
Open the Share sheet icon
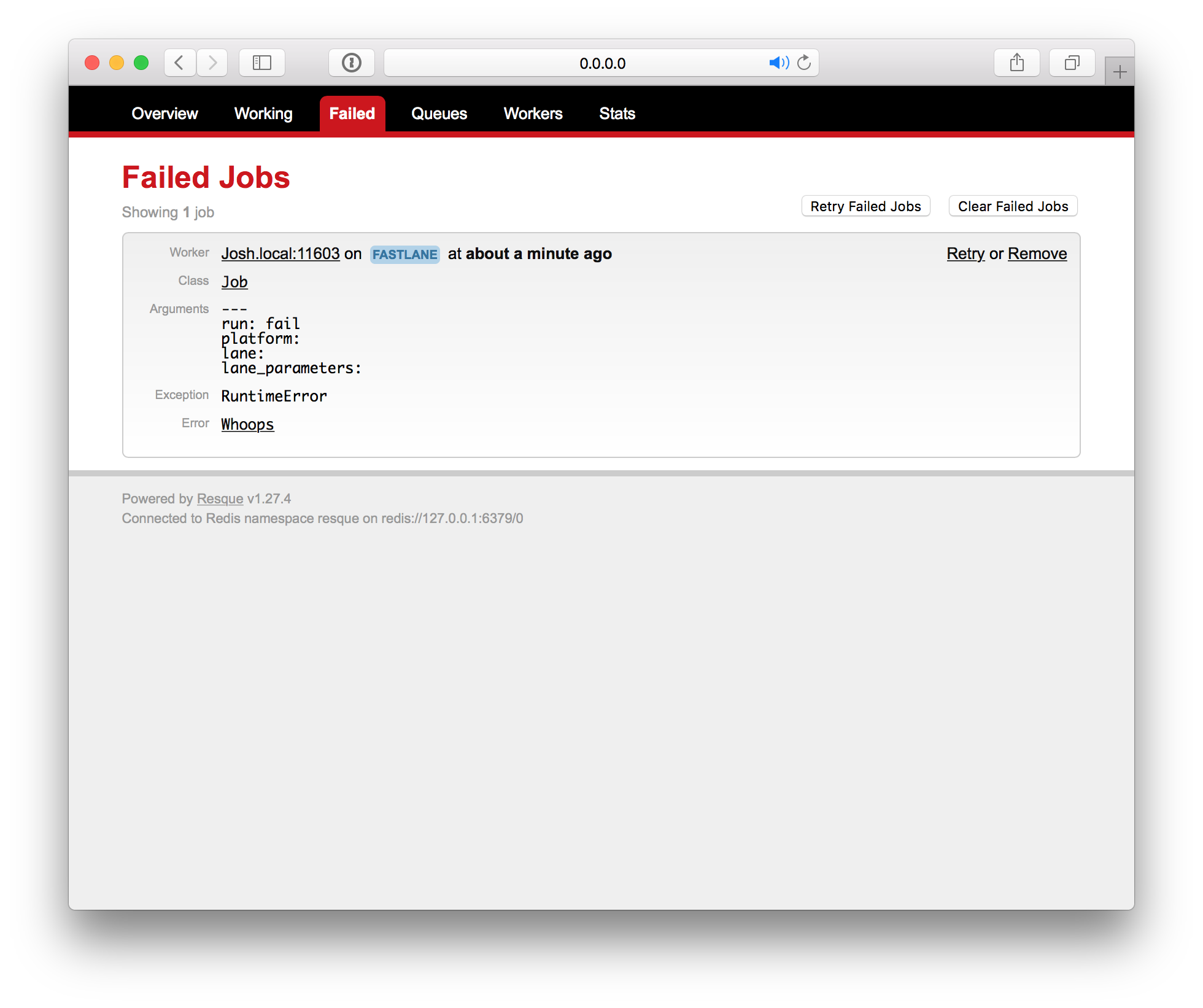pyautogui.click(x=1016, y=63)
